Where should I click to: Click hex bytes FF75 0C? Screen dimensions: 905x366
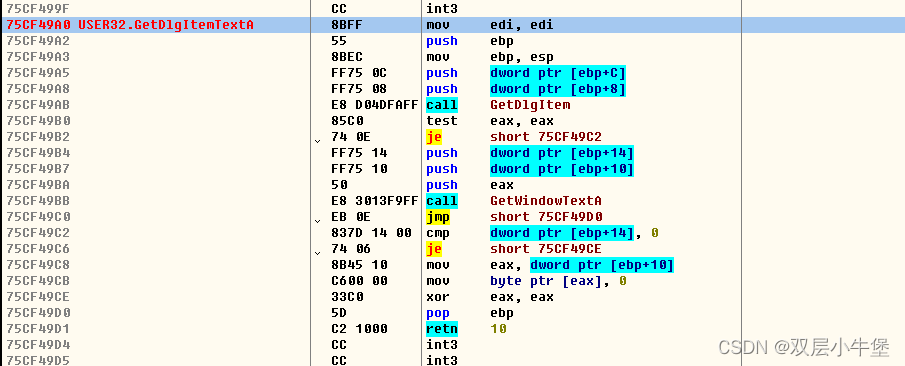coord(359,73)
